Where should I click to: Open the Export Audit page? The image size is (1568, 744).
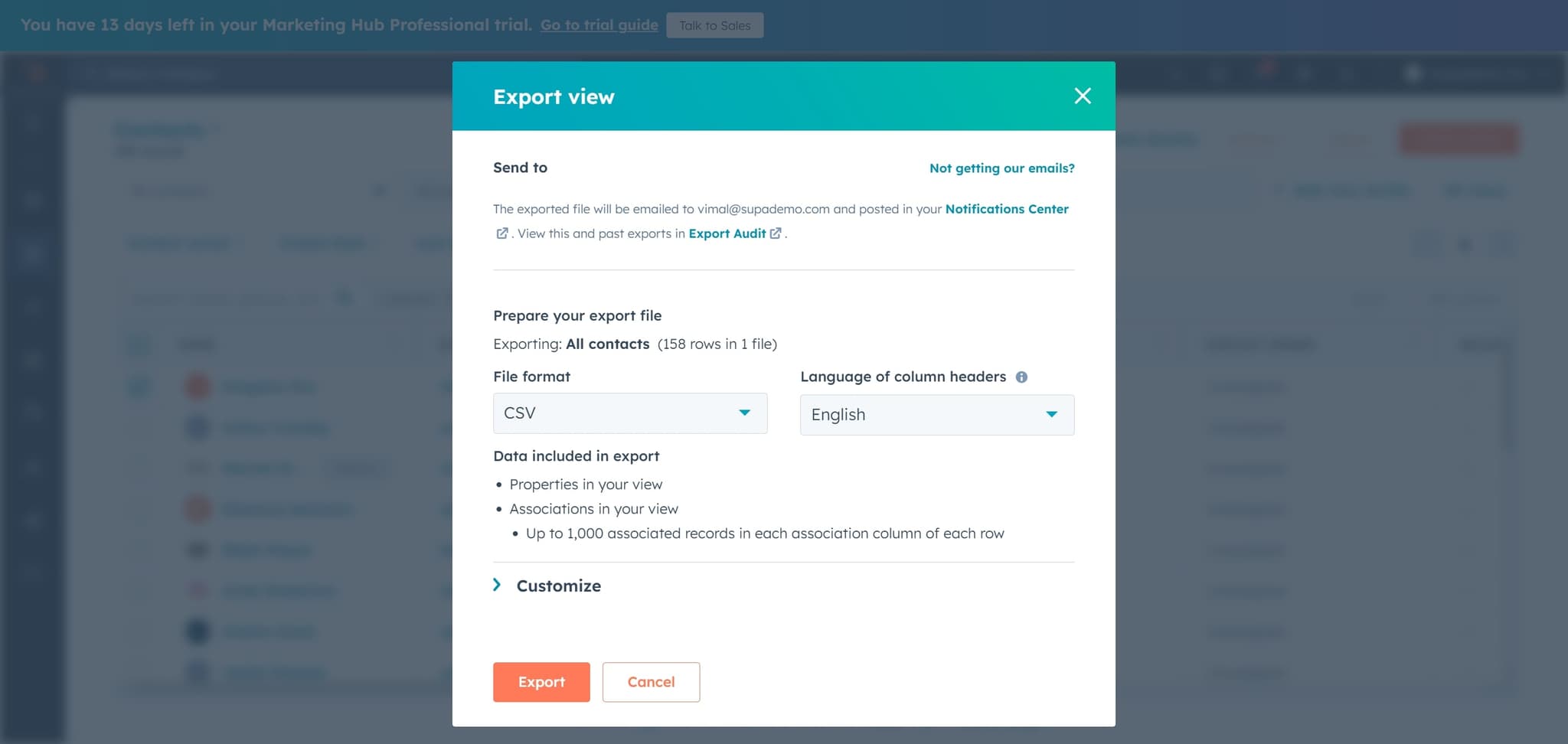coord(727,233)
